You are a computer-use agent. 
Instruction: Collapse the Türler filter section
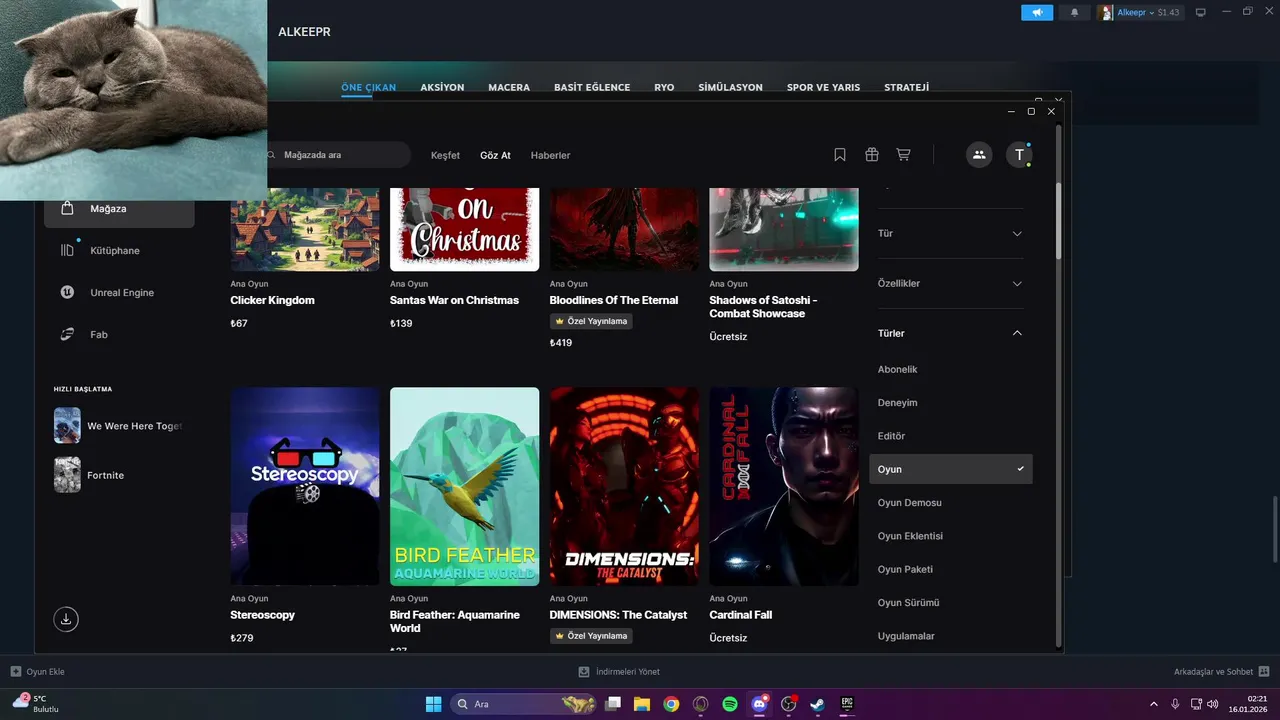[x=951, y=333]
